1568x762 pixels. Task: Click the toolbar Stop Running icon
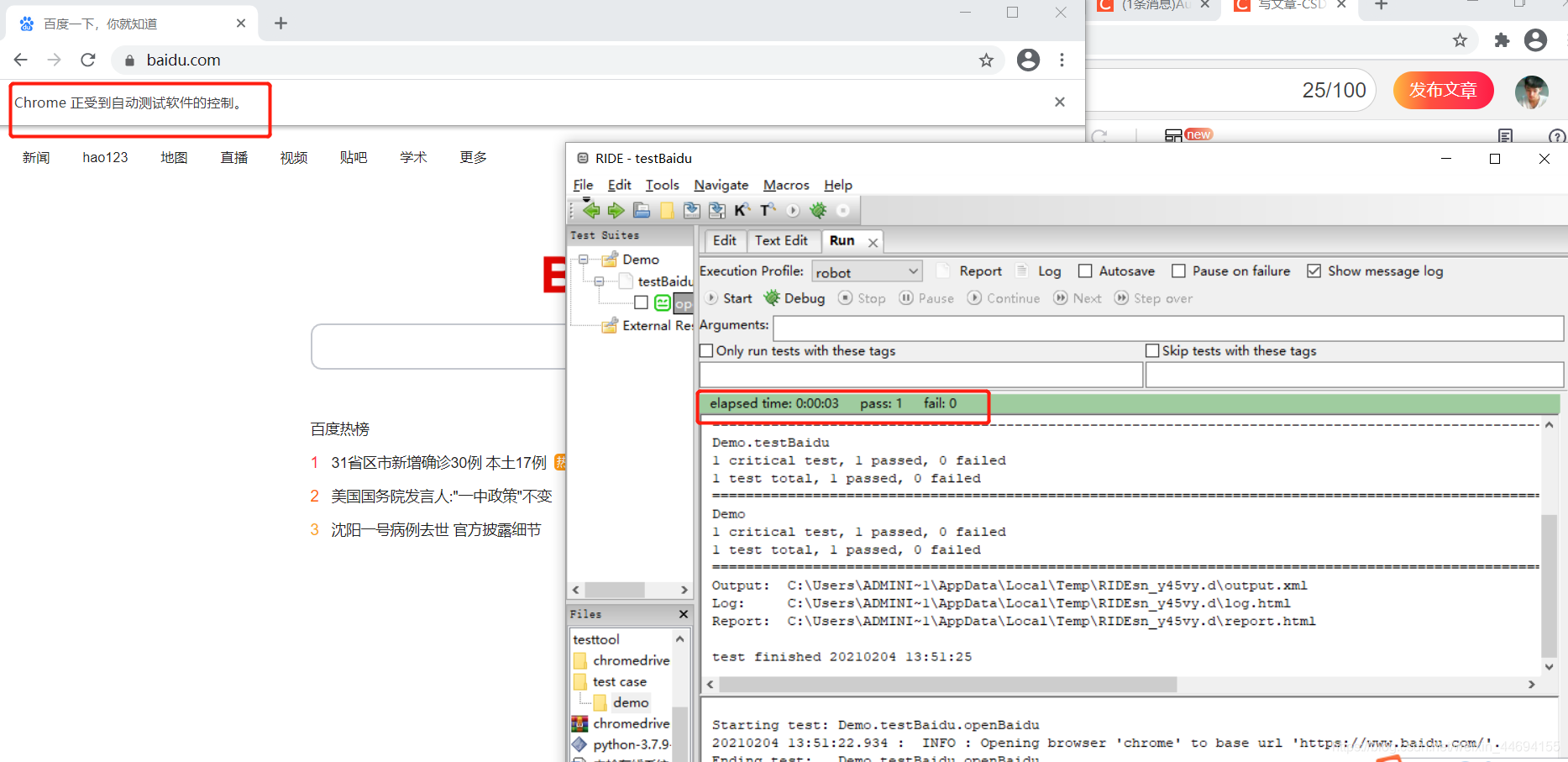point(843,211)
